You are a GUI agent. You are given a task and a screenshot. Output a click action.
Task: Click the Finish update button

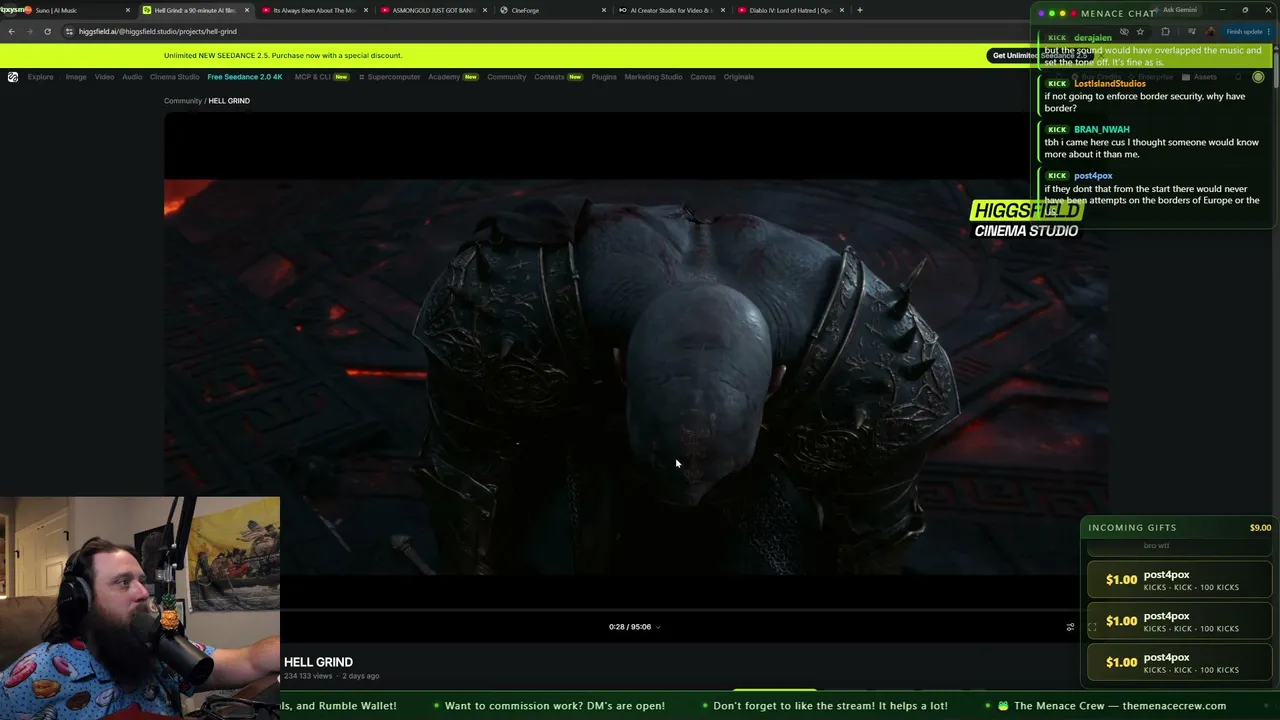(x=1249, y=31)
